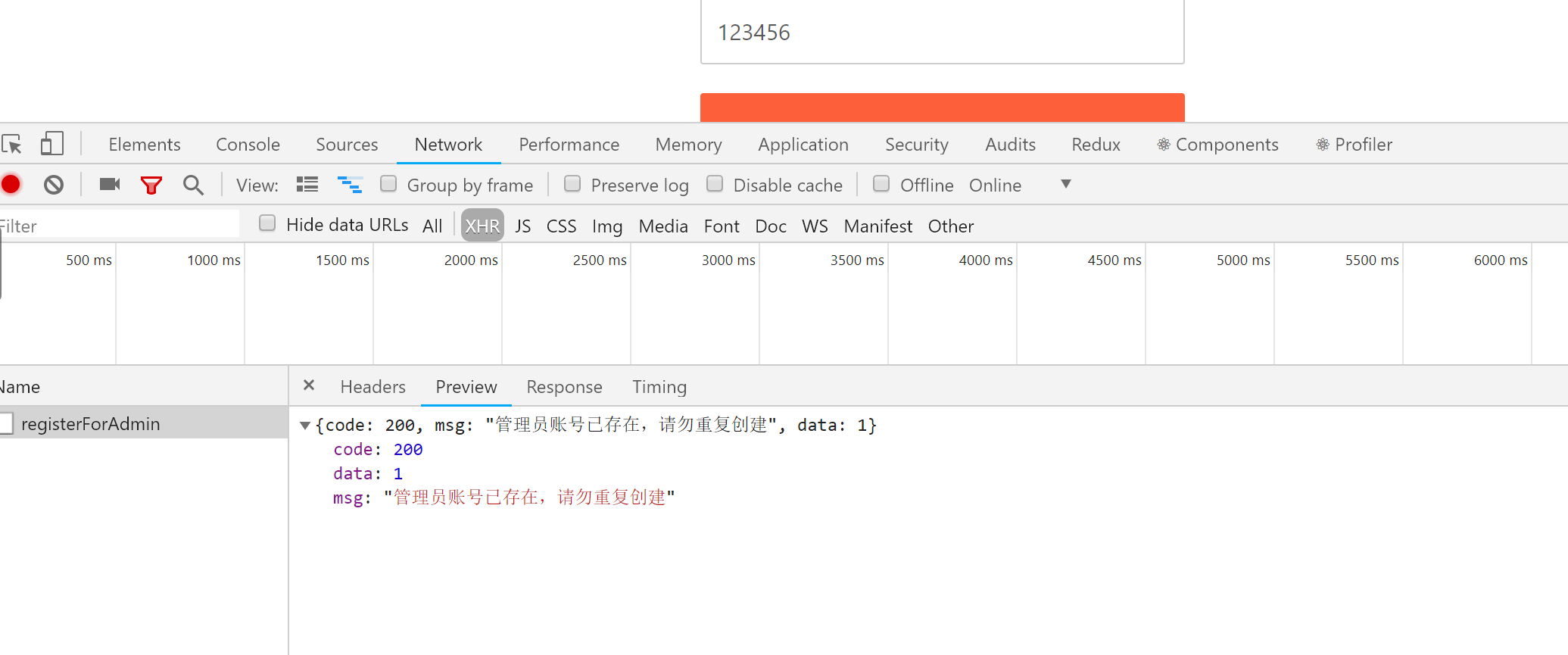Close the request details pane

tap(309, 385)
